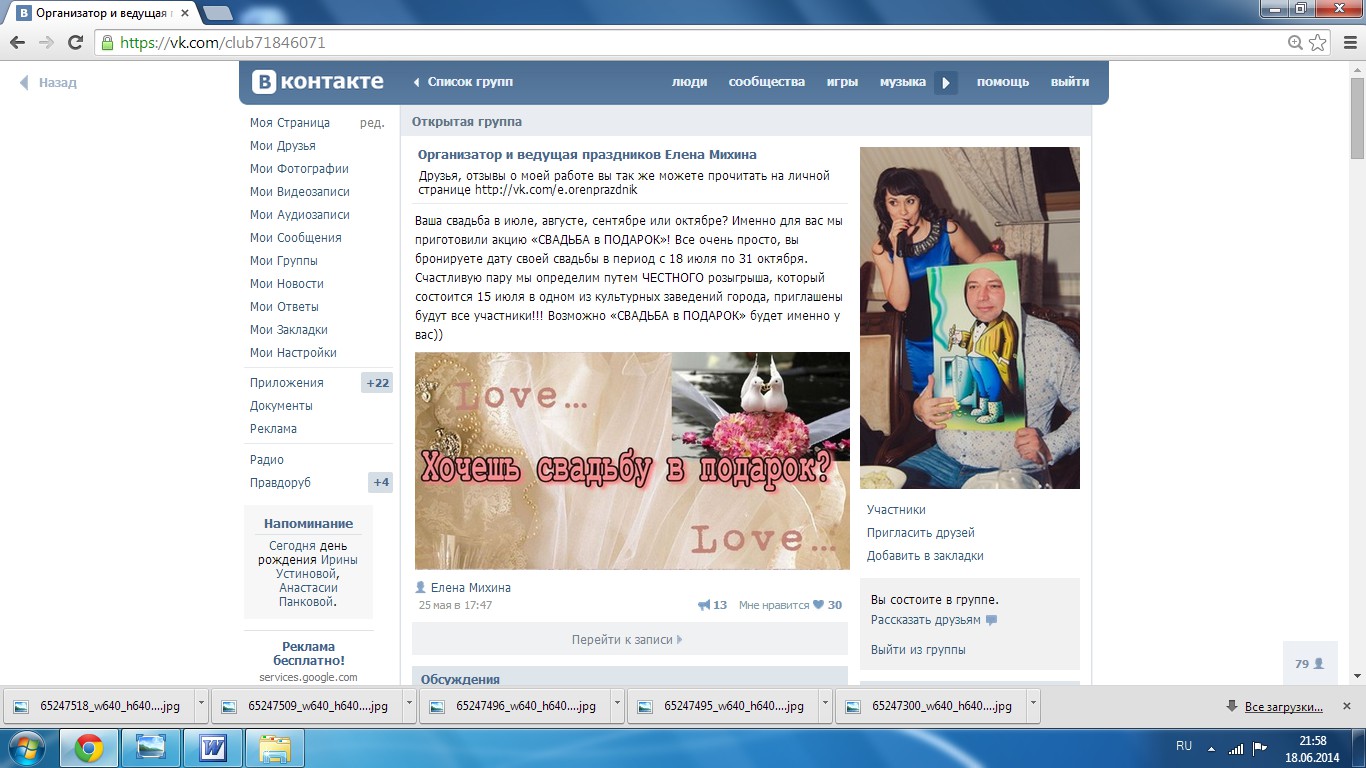Screen dimensions: 1366x768
Task: Open dropdown for 65247518 download
Action: click(x=201, y=705)
